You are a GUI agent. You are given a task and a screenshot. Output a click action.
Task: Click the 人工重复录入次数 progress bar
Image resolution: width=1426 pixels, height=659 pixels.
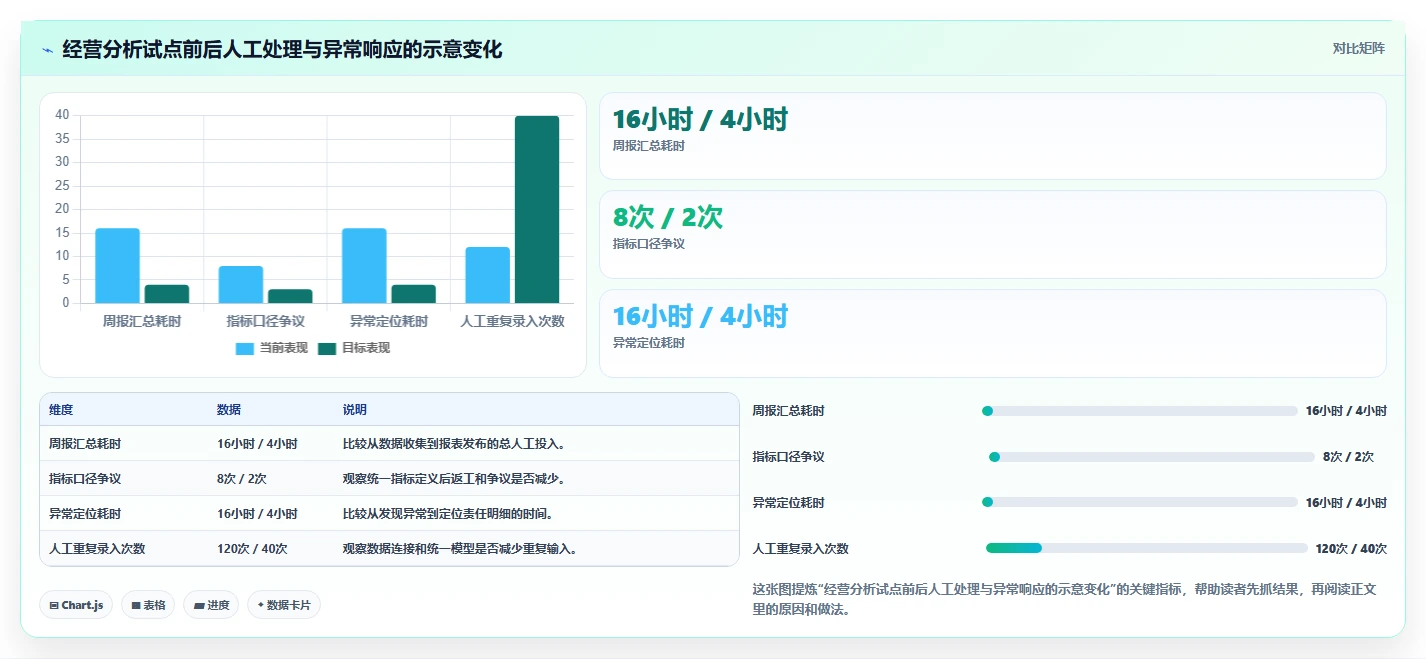1147,548
